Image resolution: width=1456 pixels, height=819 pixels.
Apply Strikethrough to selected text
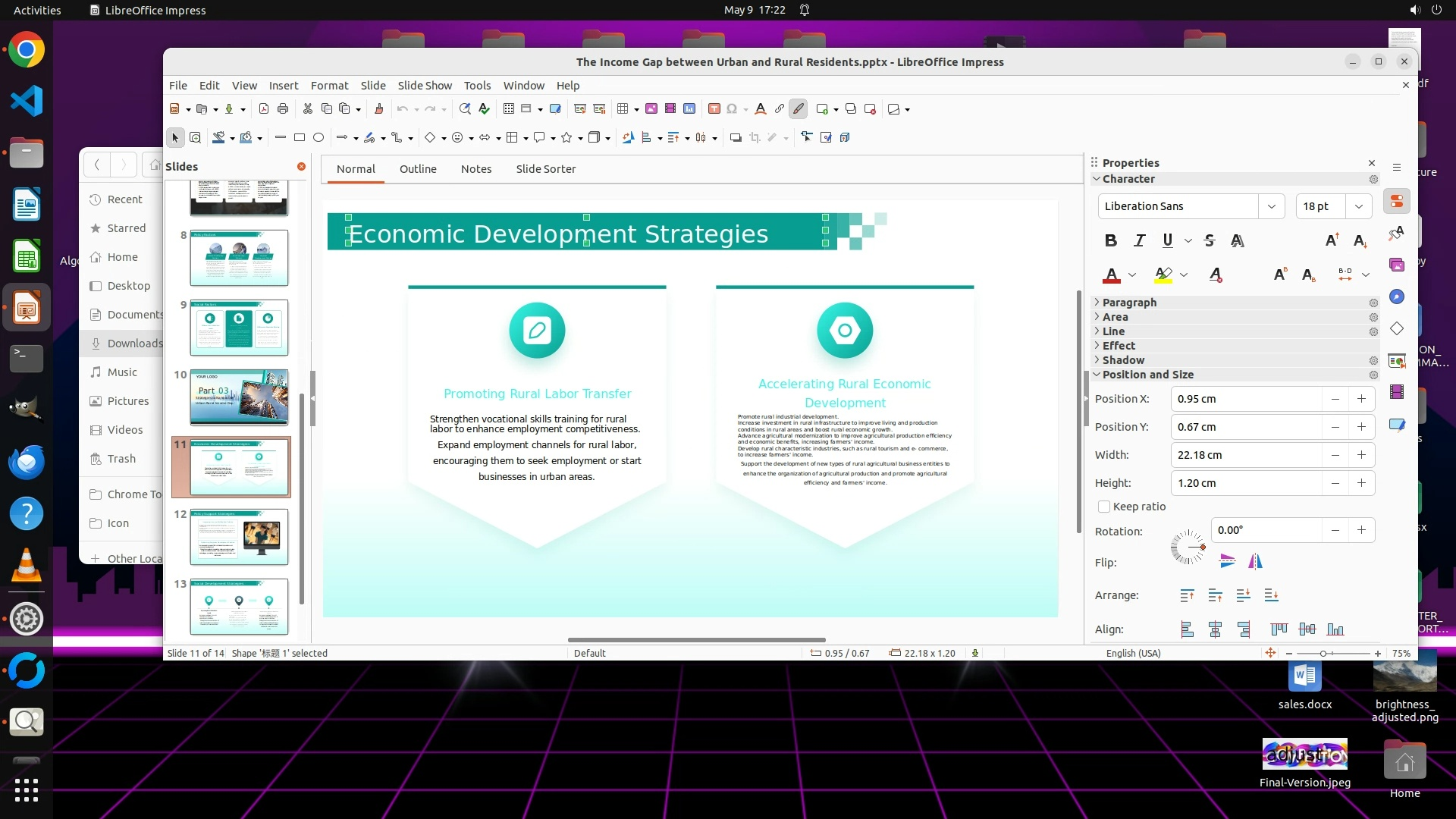tap(1210, 241)
